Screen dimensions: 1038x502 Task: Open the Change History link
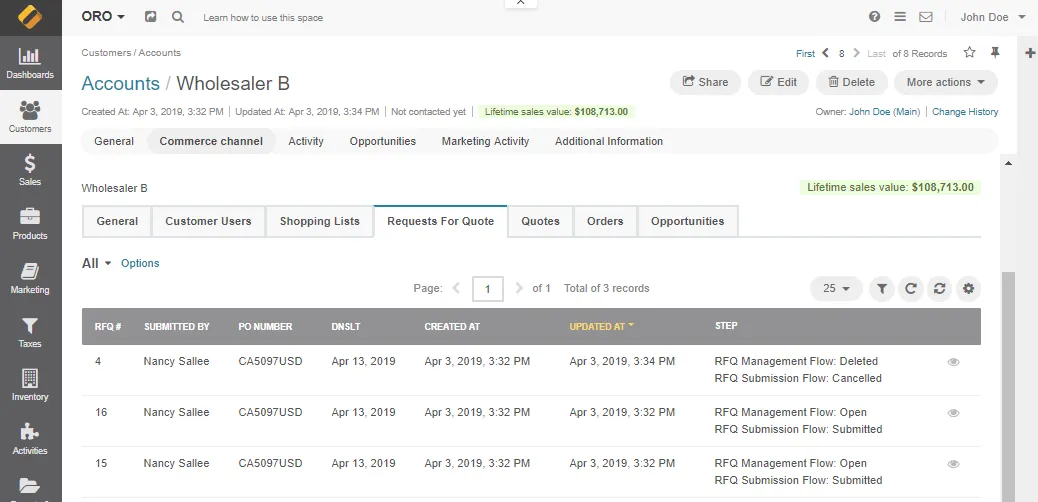965,112
